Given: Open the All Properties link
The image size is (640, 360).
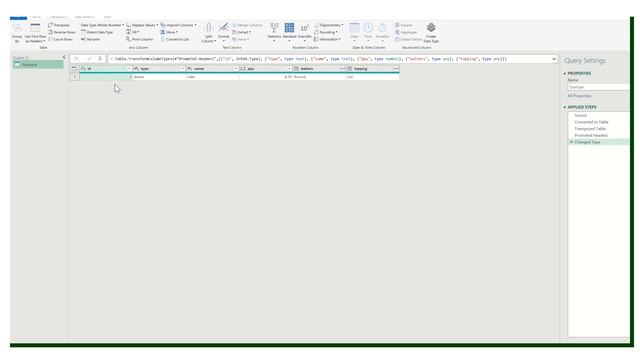Looking at the screenshot, I should coord(579,96).
